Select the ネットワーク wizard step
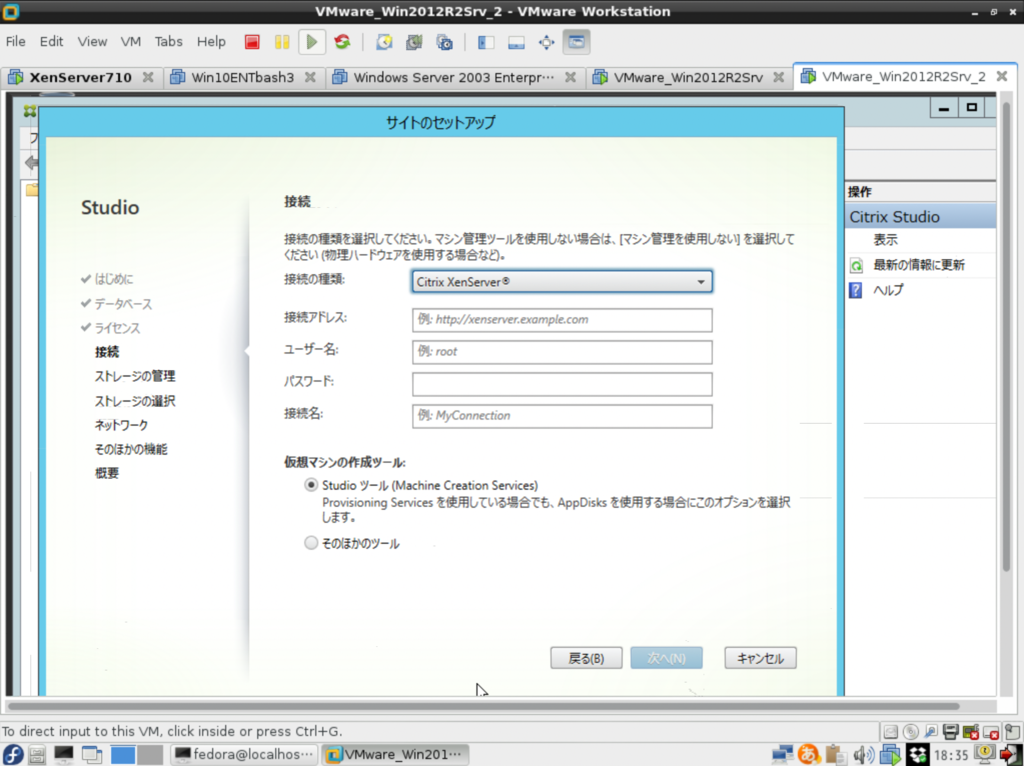The image size is (1024, 766). [121, 425]
